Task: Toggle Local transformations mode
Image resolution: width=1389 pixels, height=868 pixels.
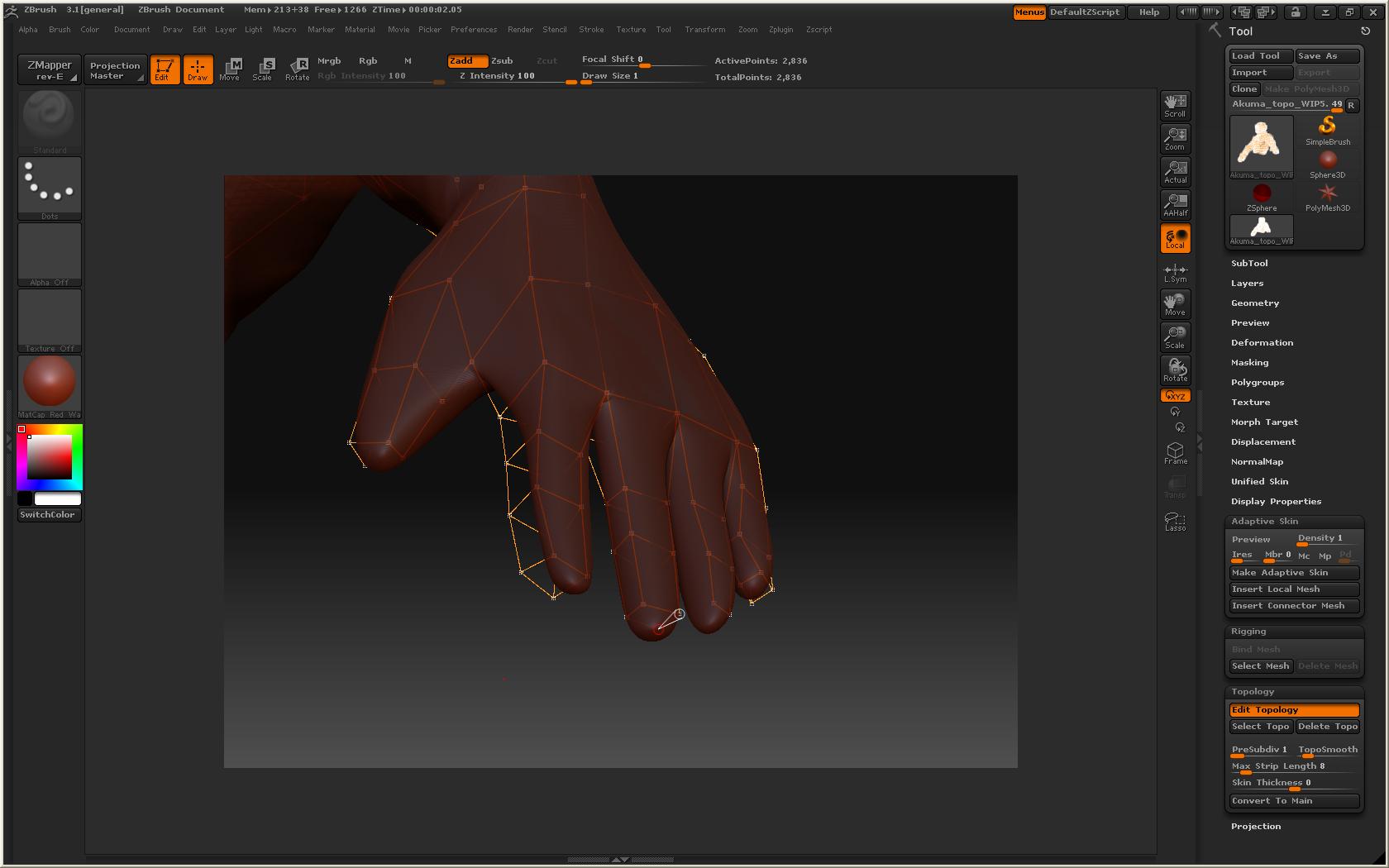Action: pos(1175,238)
